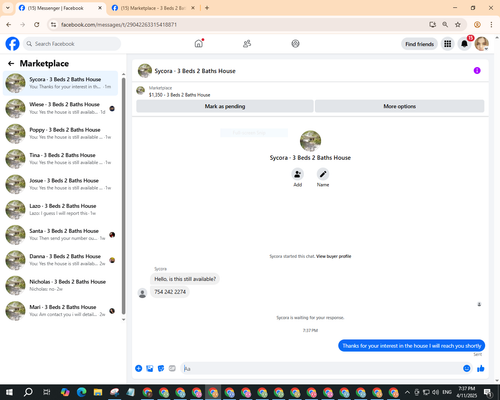The width and height of the screenshot is (500, 400).
Task: Open the Nicholas conversation
Action: tap(60, 285)
